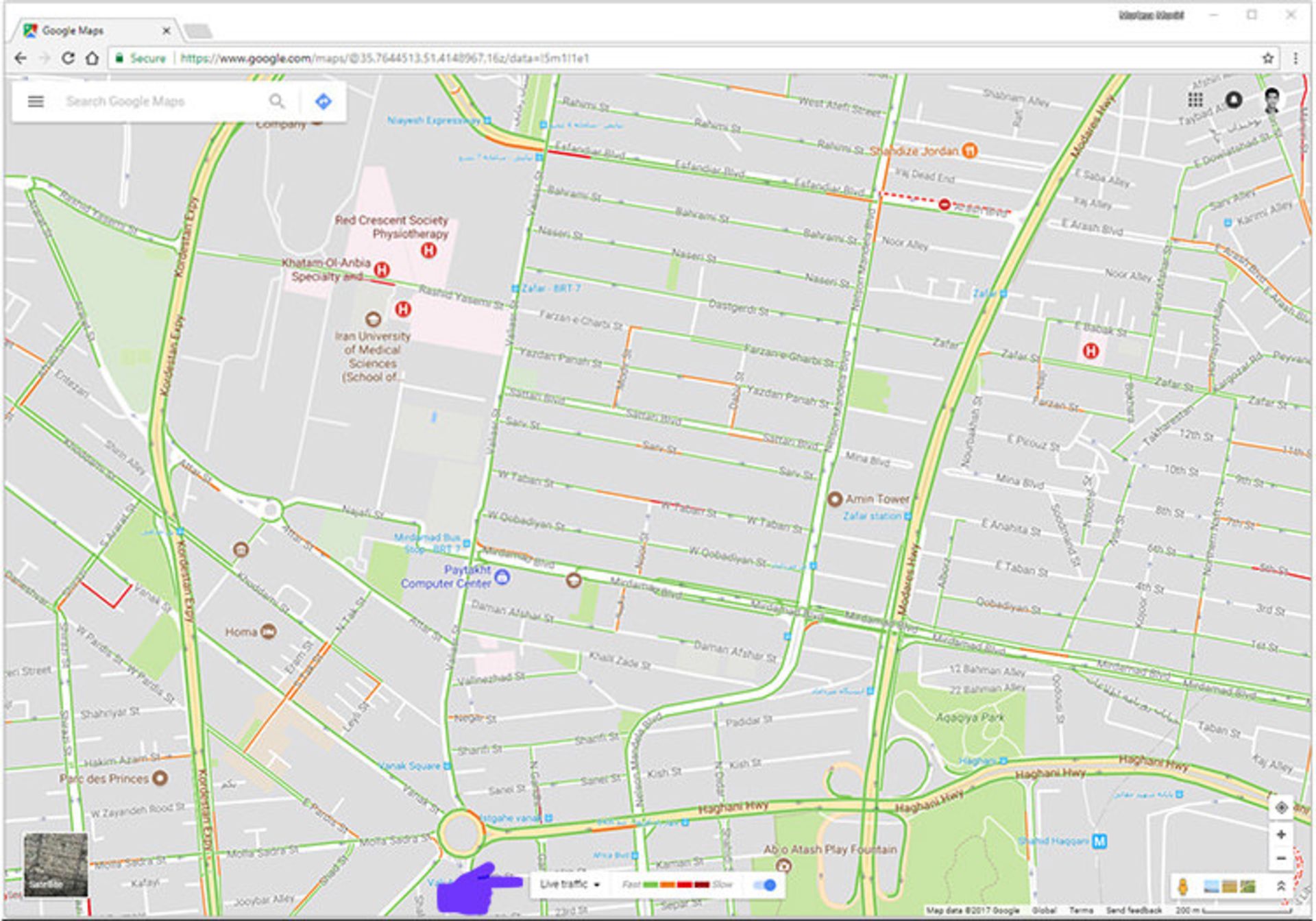Viewport: 1316px width, 921px height.
Task: Toggle the 200 m map scale bar
Action: coord(1234,910)
